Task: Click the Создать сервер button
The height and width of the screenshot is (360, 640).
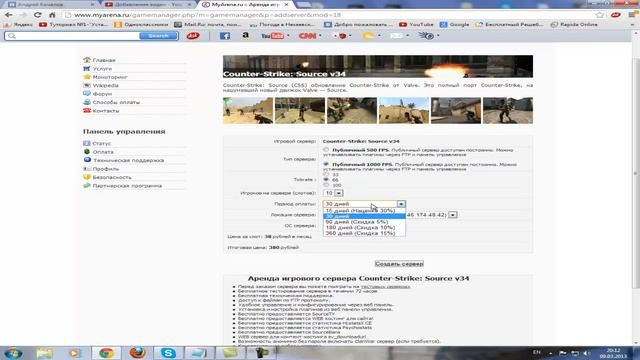Action: click(399, 264)
